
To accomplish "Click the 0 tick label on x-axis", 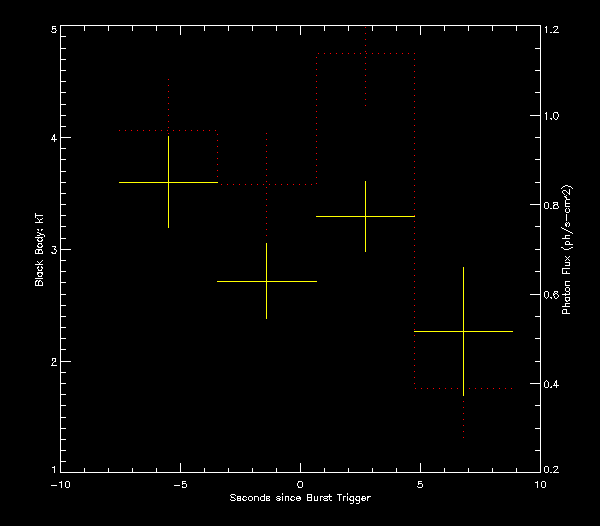I will point(300,485).
